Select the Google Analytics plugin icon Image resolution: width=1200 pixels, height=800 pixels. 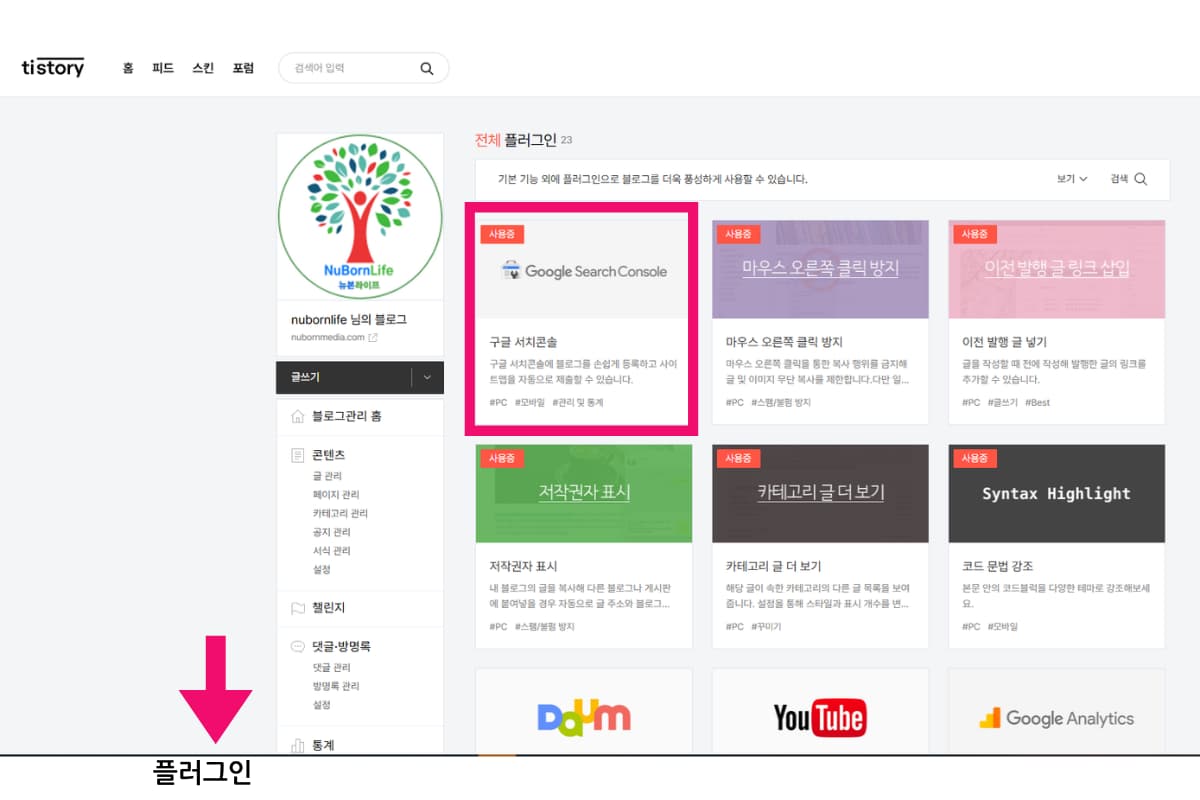[x=1055, y=718]
